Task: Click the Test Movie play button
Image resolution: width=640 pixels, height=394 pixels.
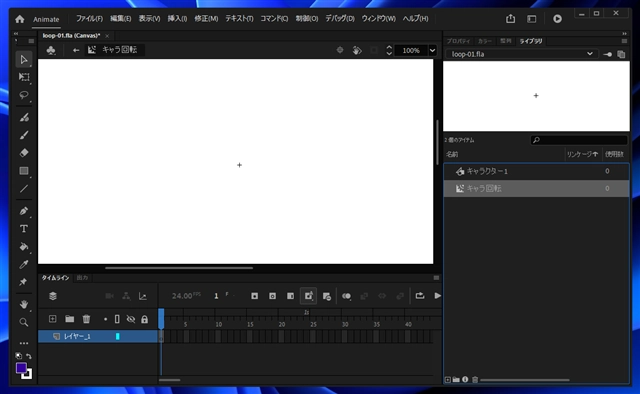Action: tap(557, 19)
